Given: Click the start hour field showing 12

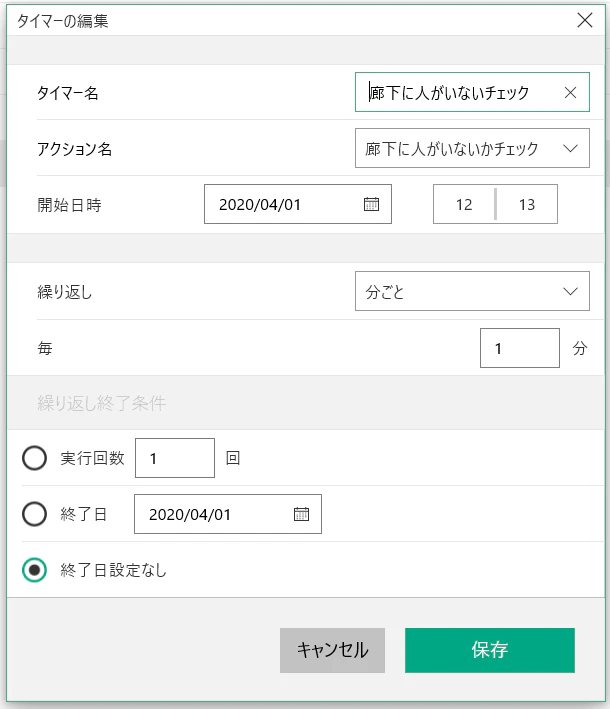Looking at the screenshot, I should point(464,204).
